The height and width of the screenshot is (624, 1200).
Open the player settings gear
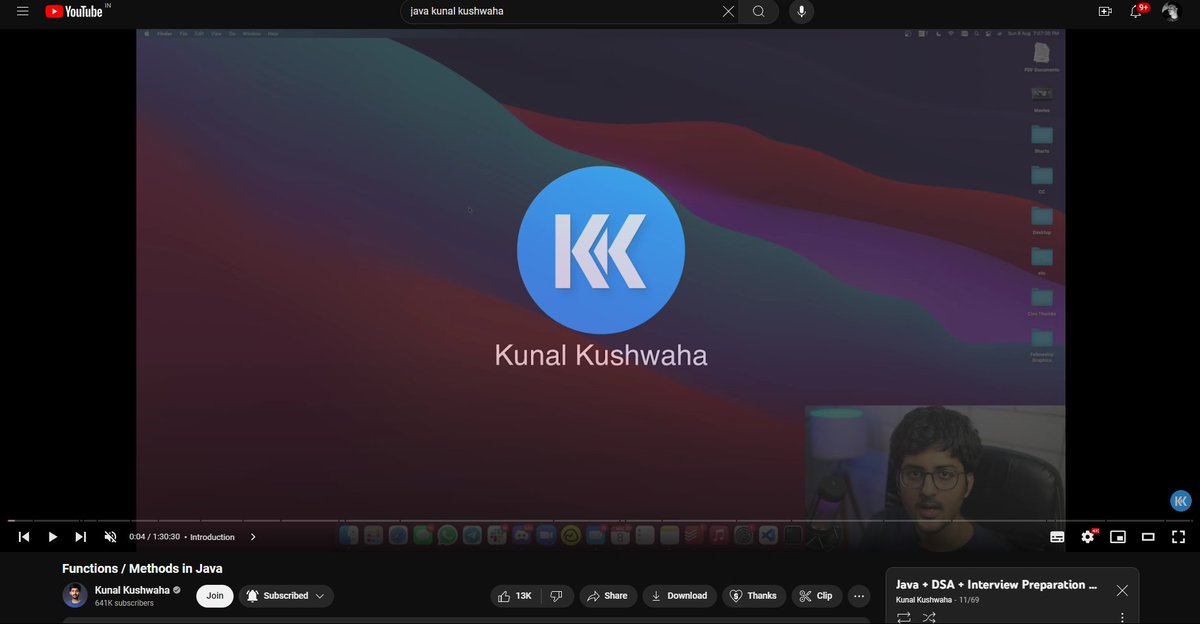point(1088,537)
